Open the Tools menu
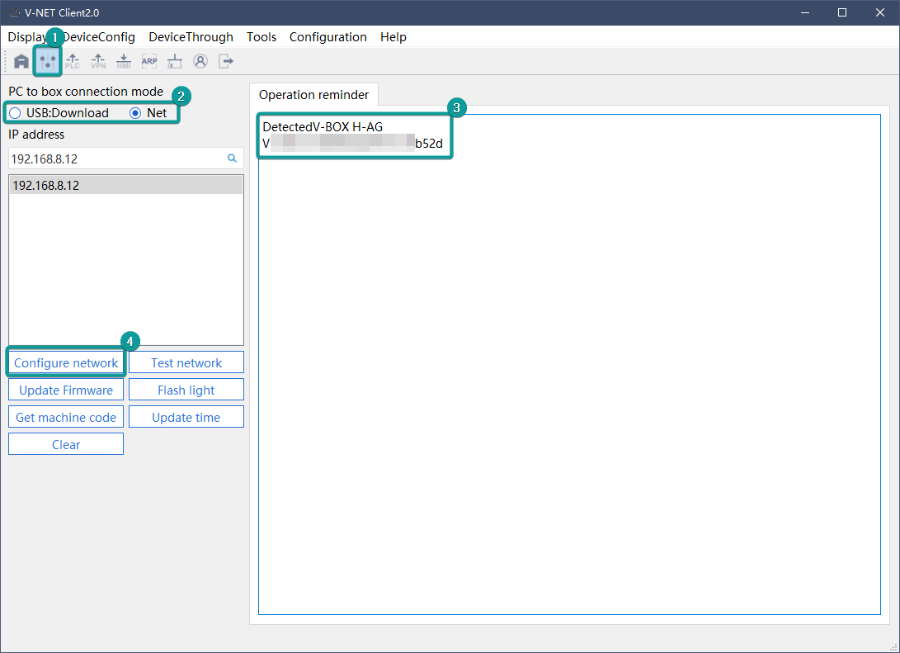 pos(261,37)
